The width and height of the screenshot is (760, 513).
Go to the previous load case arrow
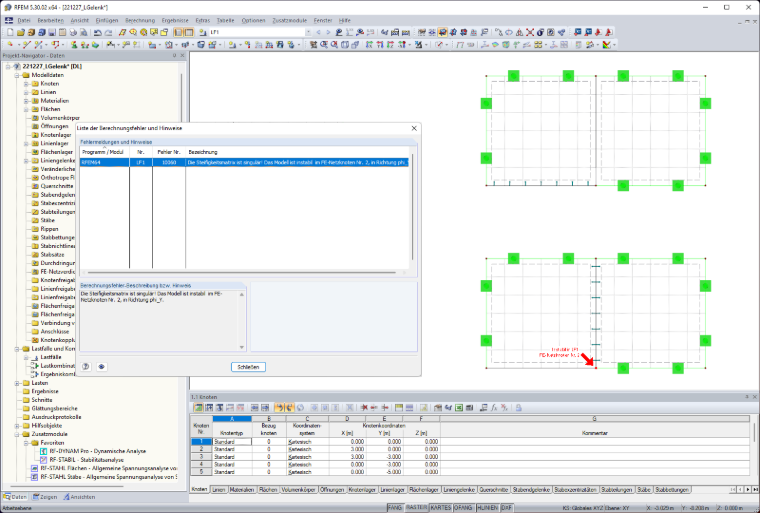point(318,32)
